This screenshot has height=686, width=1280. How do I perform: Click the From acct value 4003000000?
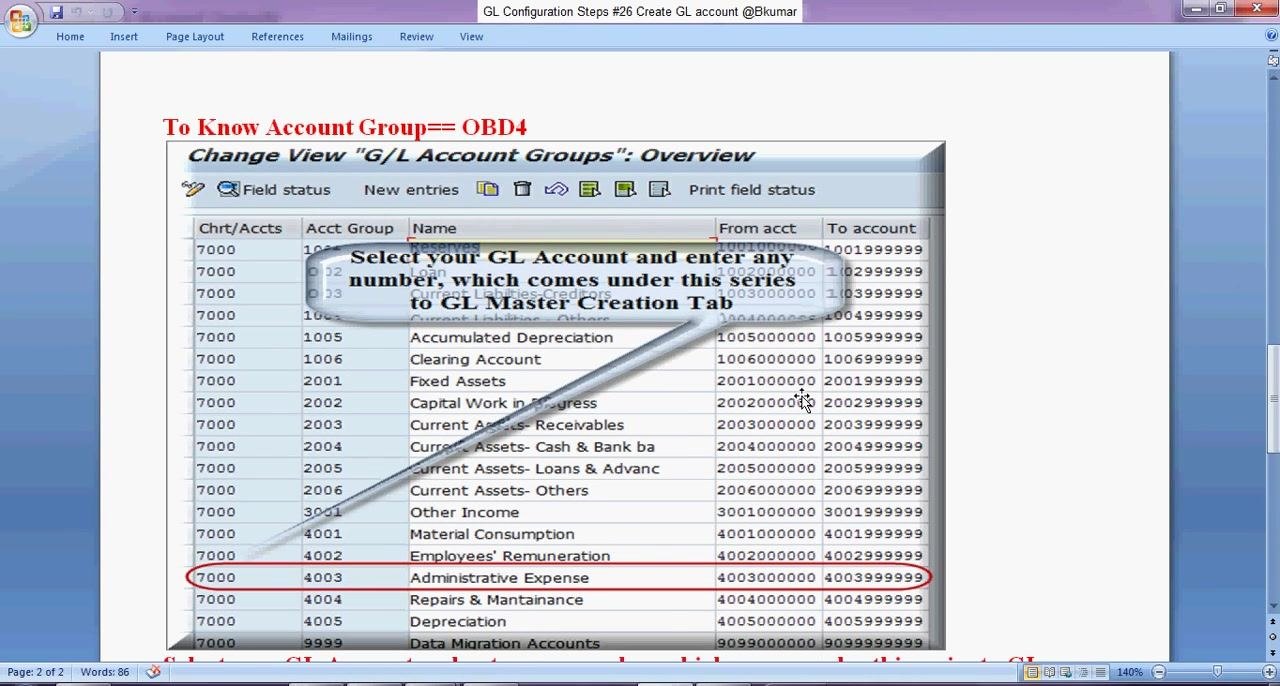click(x=766, y=578)
